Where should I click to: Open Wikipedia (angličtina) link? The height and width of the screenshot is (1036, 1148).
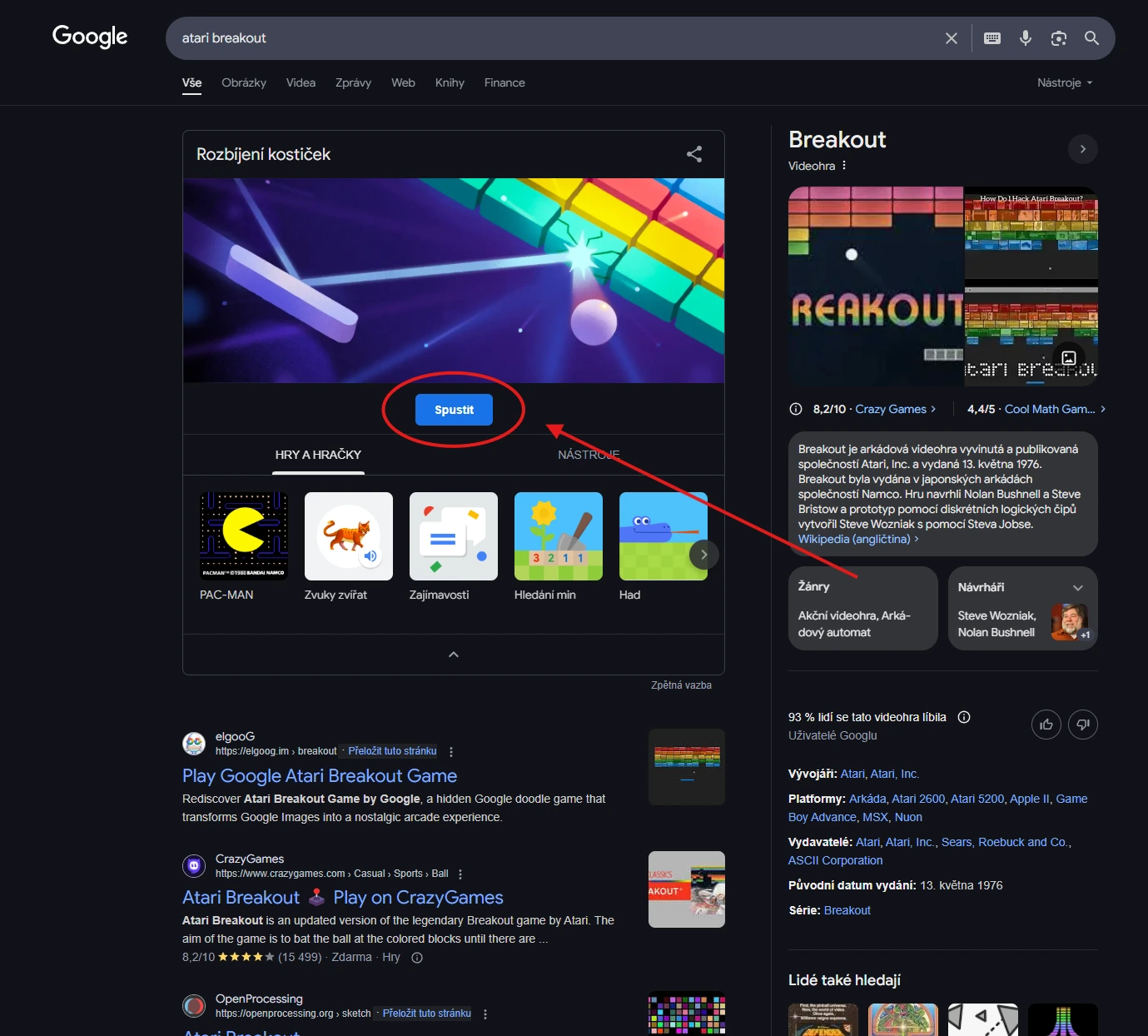coord(858,539)
